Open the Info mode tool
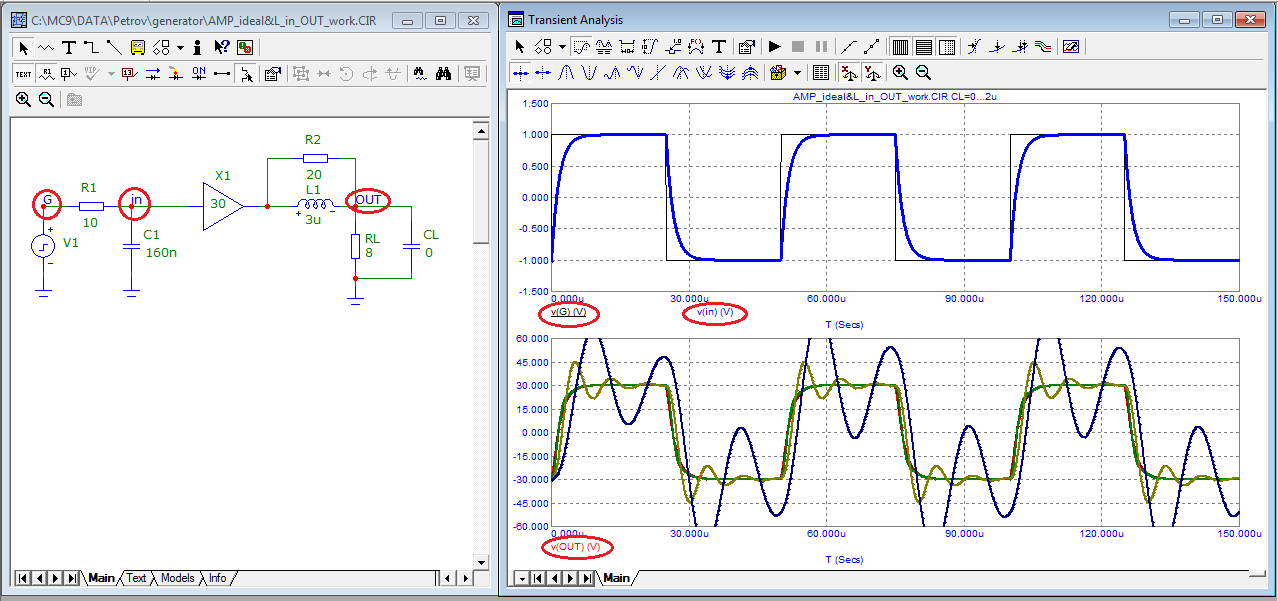Viewport: 1278px width, 601px height. [197, 47]
